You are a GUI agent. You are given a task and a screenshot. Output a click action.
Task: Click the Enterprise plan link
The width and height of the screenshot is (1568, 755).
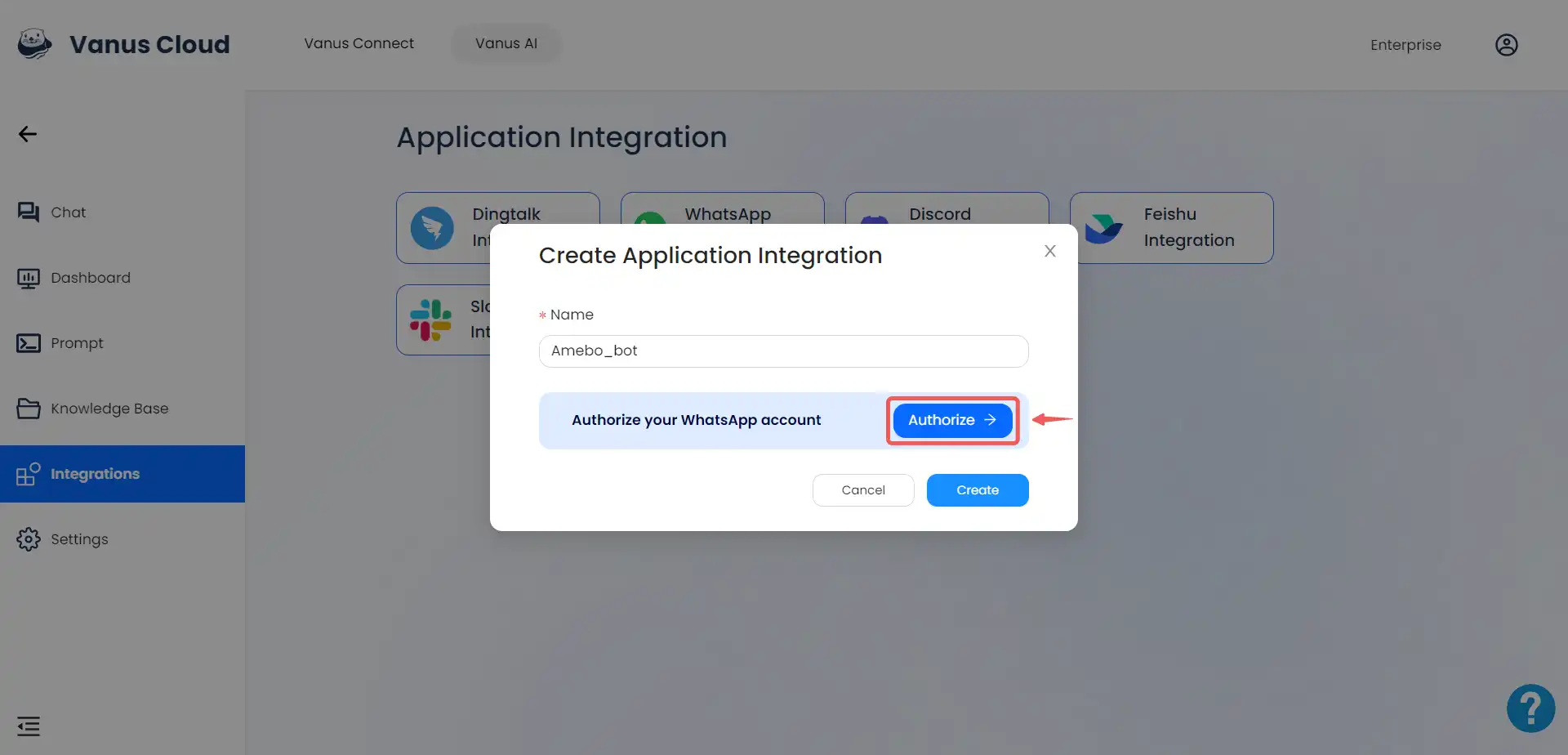1405,45
